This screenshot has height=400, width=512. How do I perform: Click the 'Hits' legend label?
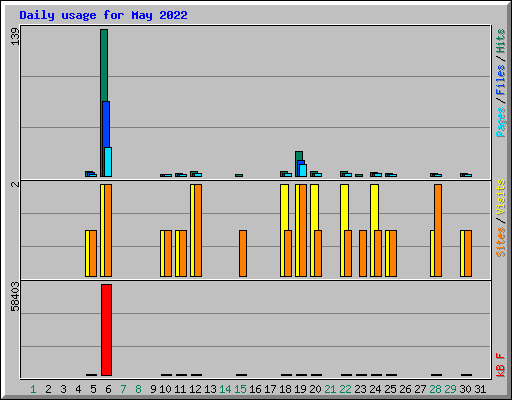pyautogui.click(x=500, y=41)
